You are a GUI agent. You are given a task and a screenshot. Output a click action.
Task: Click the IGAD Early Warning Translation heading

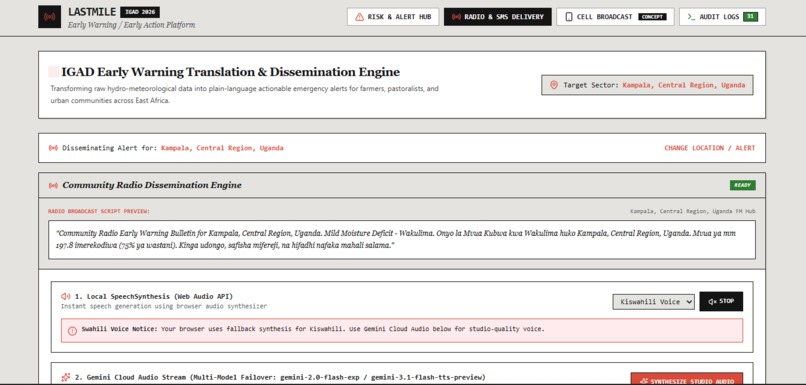click(230, 72)
